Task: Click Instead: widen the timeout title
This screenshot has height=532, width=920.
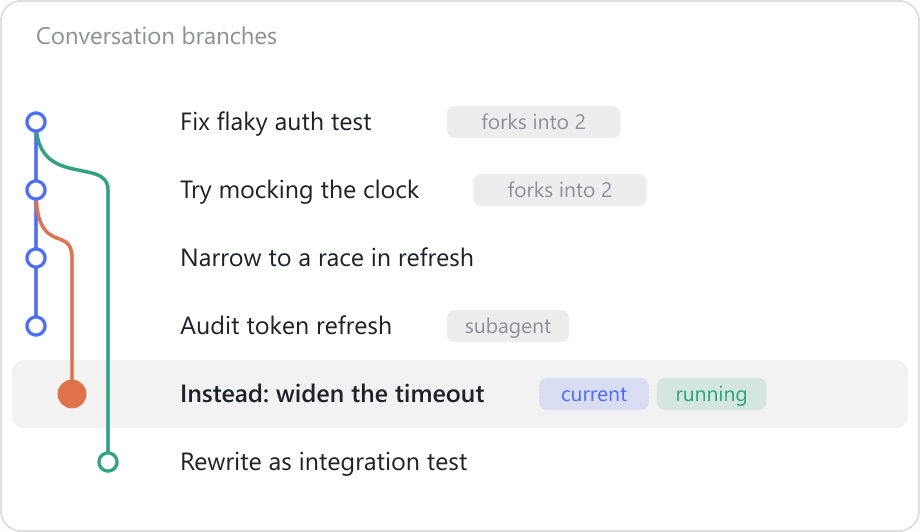Action: tap(332, 394)
